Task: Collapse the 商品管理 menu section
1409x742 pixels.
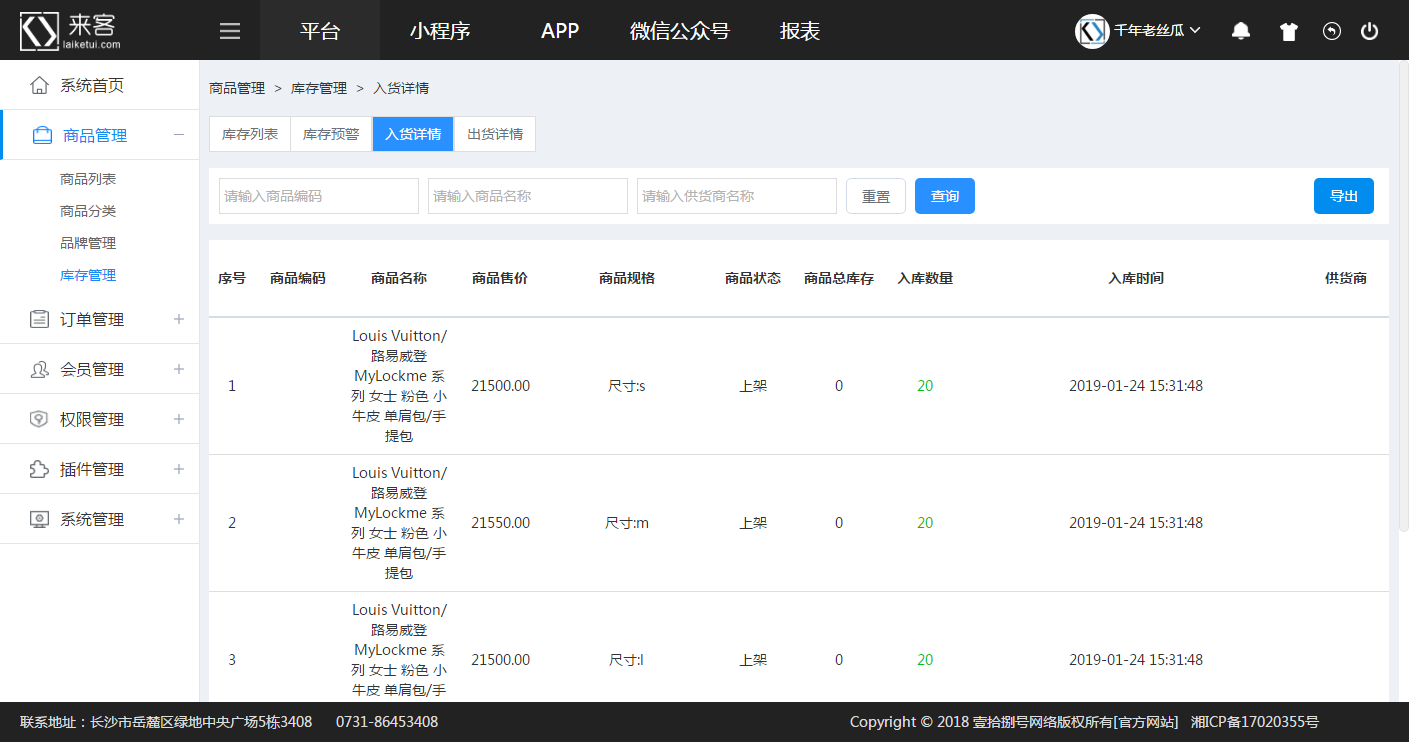Action: [x=179, y=135]
